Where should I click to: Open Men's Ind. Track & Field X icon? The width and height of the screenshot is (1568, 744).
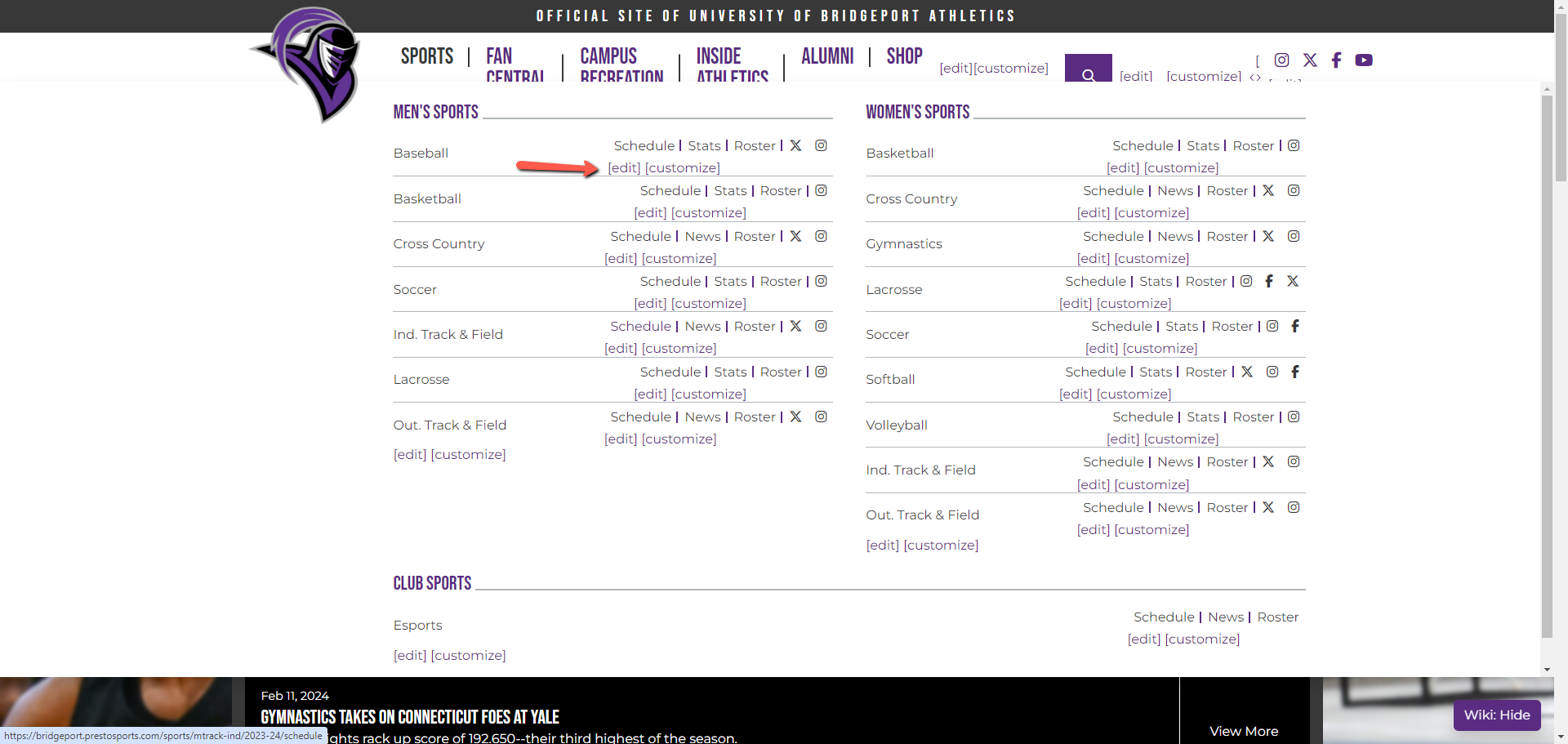pyautogui.click(x=795, y=326)
